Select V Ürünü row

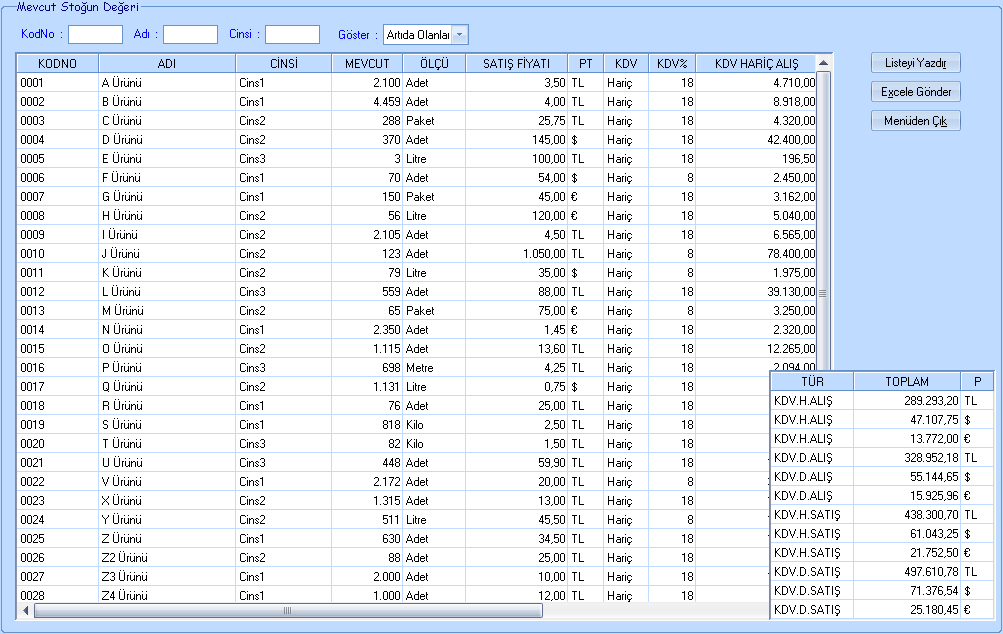click(x=122, y=482)
